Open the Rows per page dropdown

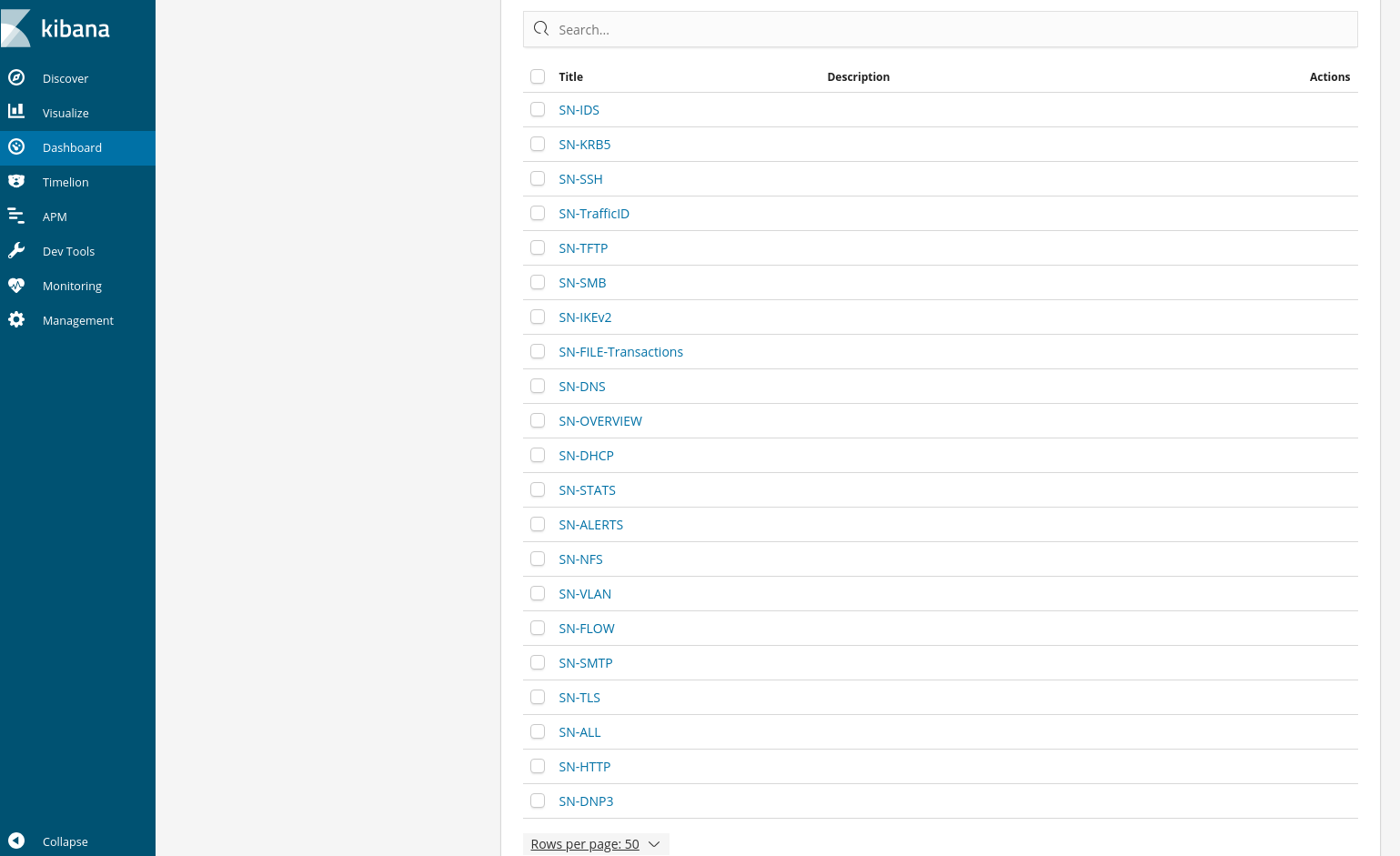pyautogui.click(x=596, y=844)
